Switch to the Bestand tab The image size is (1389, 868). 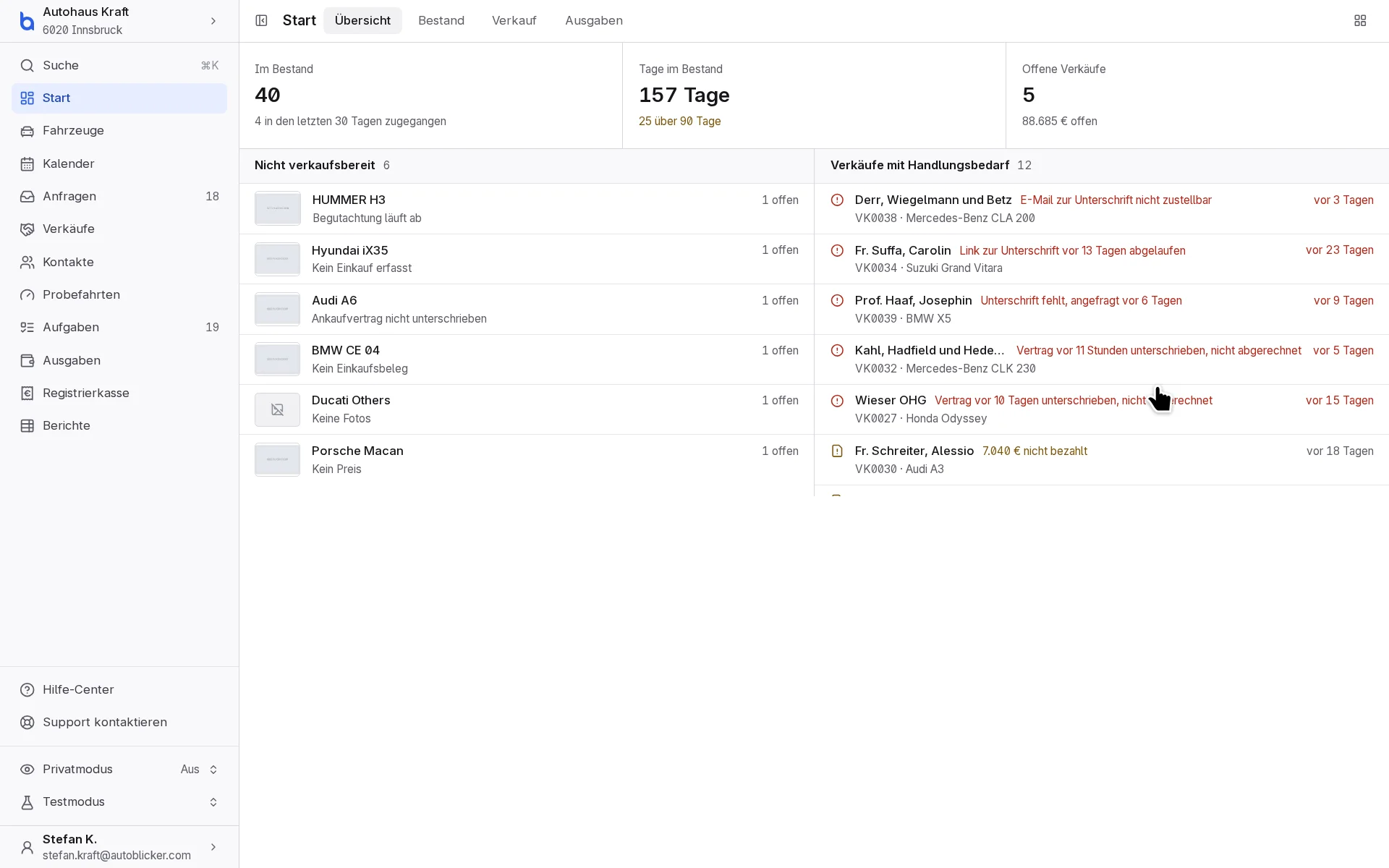(441, 20)
